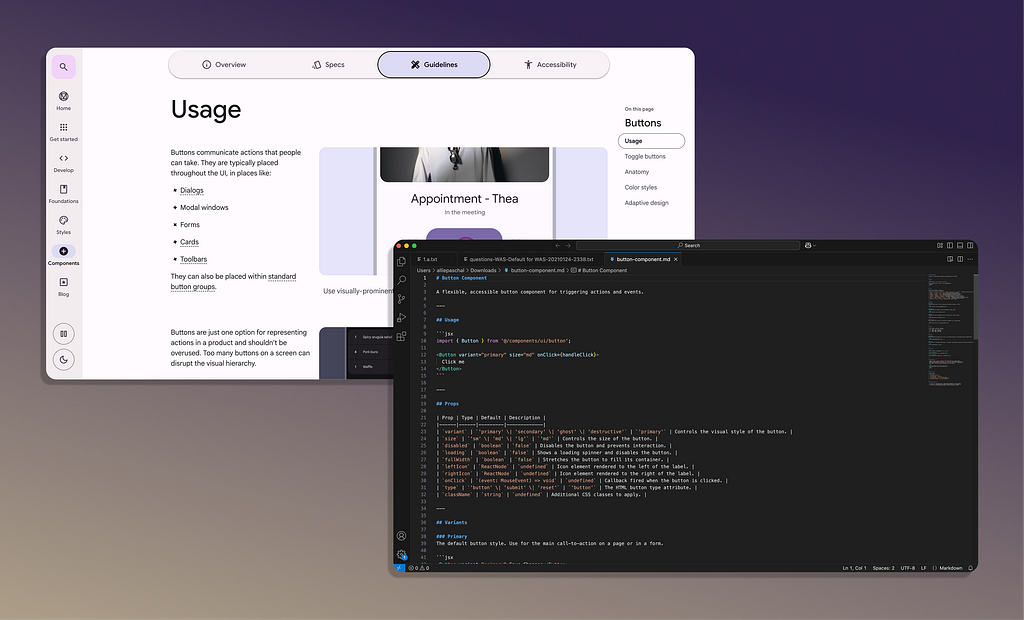The height and width of the screenshot is (620, 1024).
Task: Jump to Anatomy section
Action: pyautogui.click(x=637, y=172)
